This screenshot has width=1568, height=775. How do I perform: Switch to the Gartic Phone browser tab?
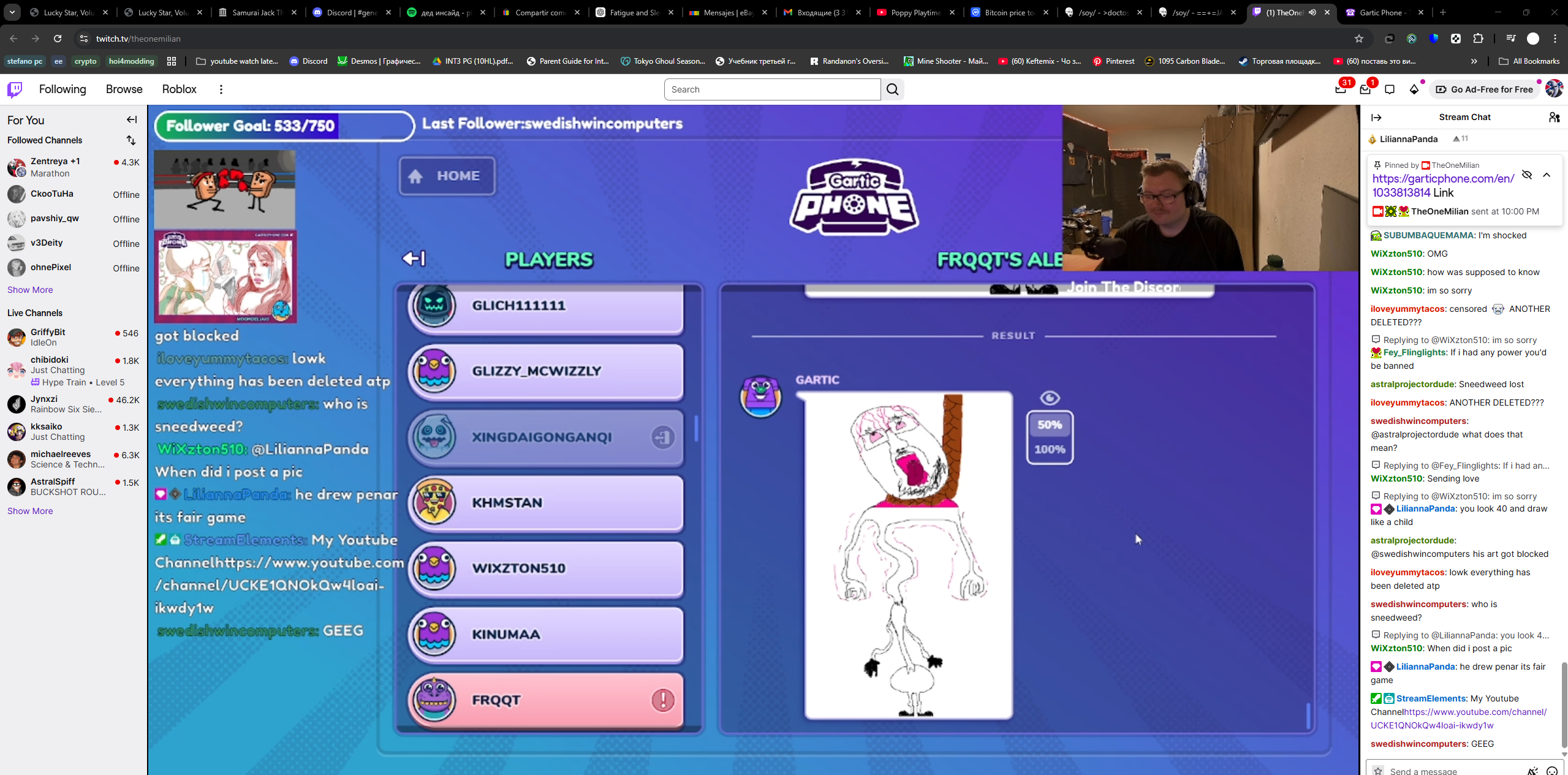click(1380, 12)
